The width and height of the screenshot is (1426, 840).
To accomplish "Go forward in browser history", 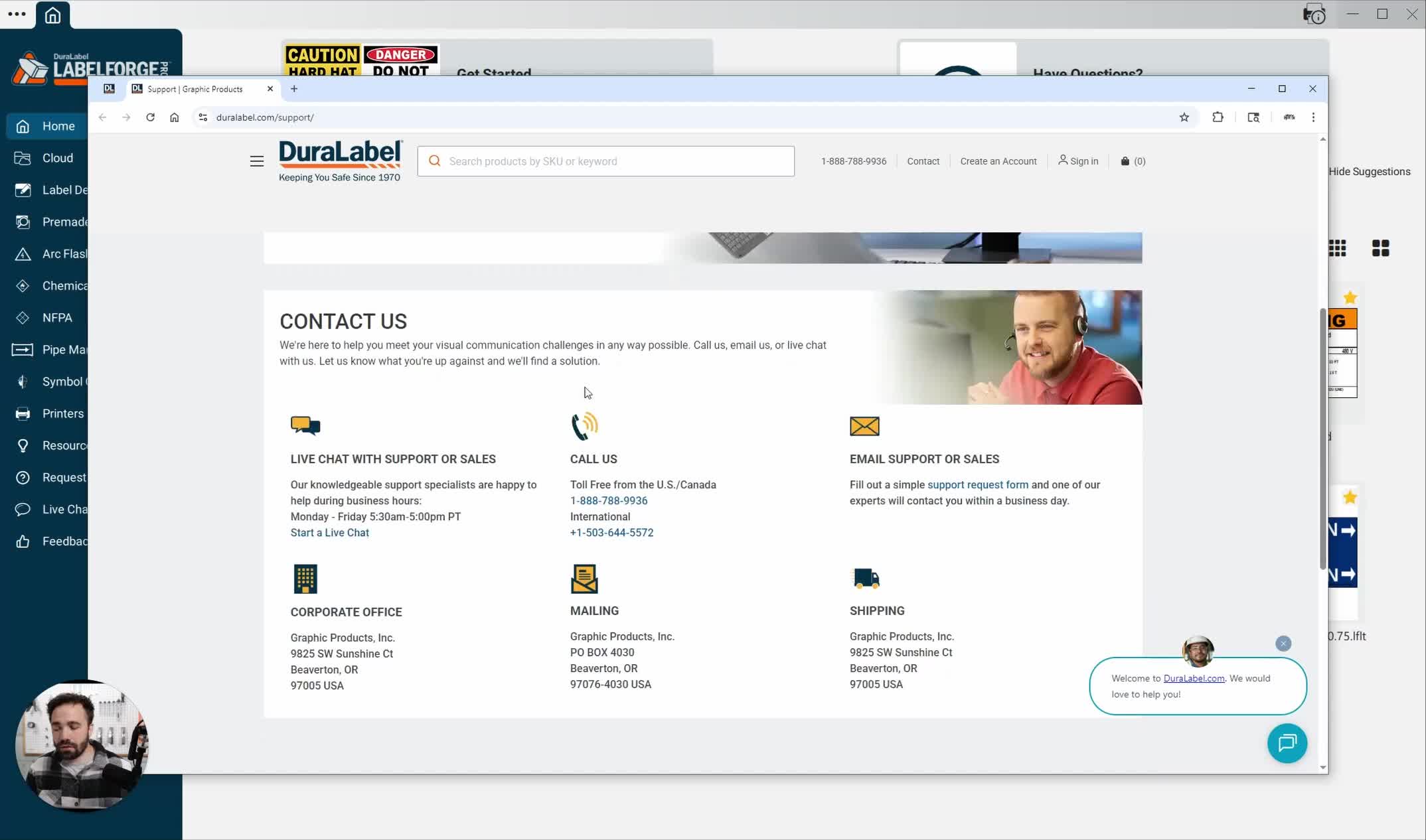I will coord(126,117).
